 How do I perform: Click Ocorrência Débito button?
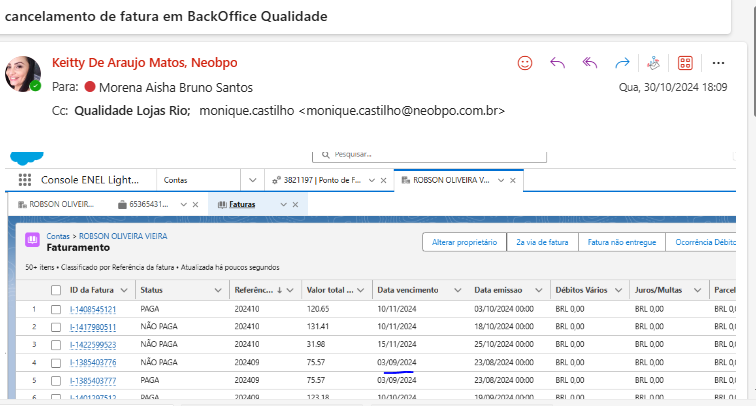click(x=702, y=242)
